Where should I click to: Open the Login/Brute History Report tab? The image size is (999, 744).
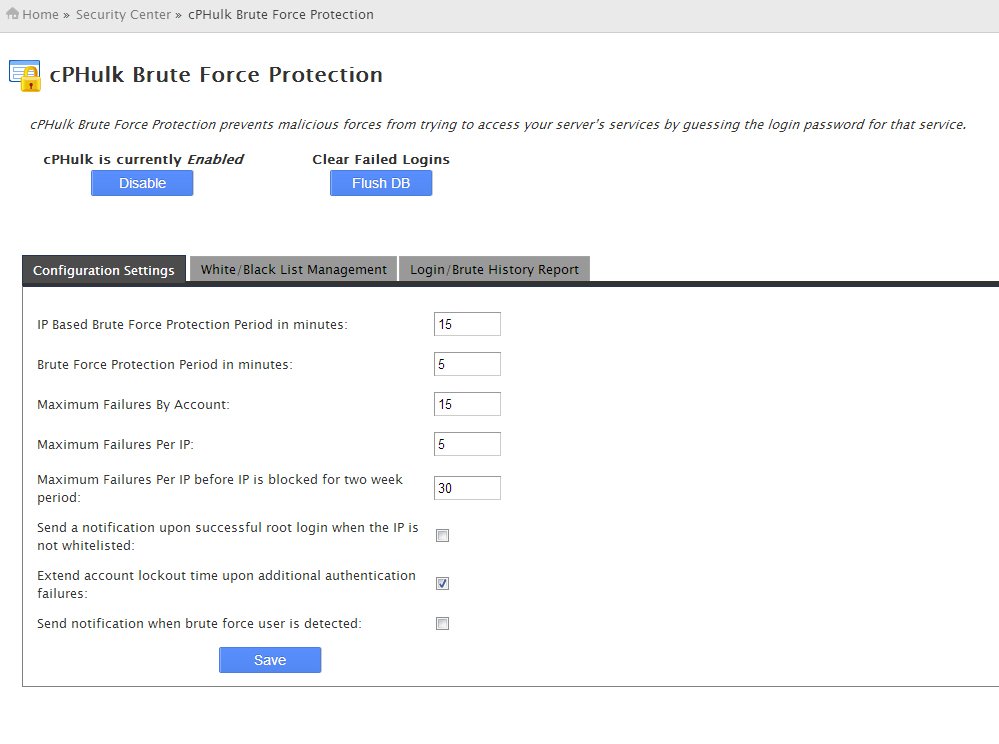point(494,269)
